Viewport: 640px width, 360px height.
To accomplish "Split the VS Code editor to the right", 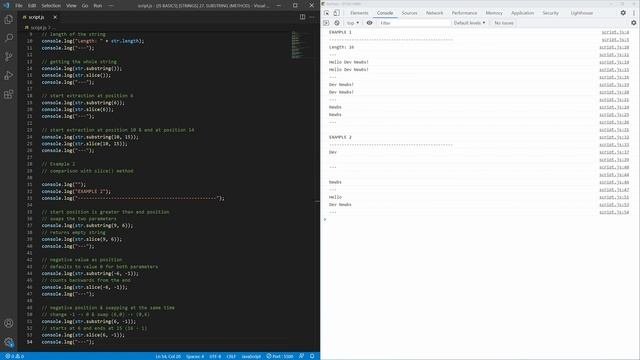I will tap(302, 17).
